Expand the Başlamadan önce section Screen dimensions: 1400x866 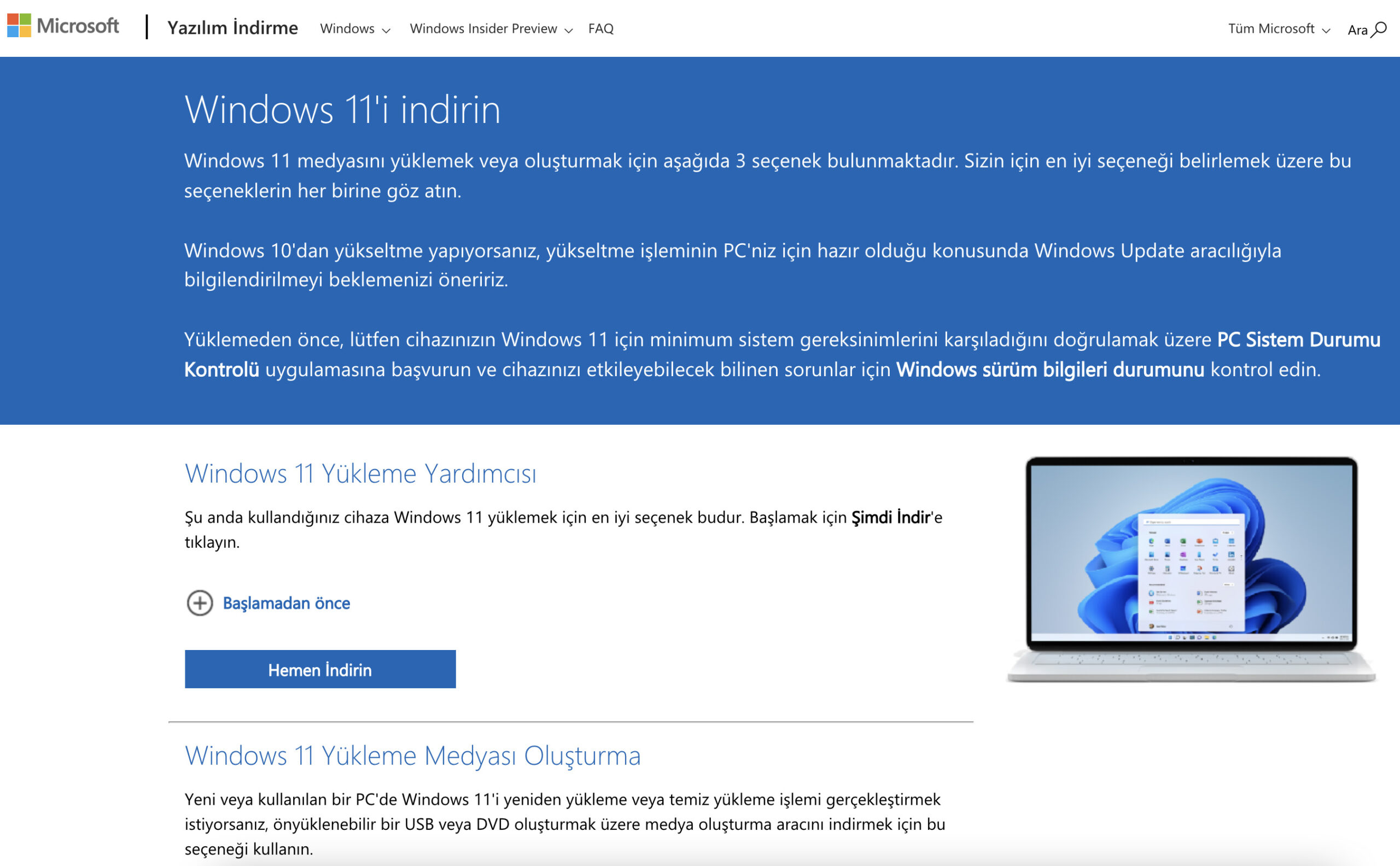tap(288, 603)
